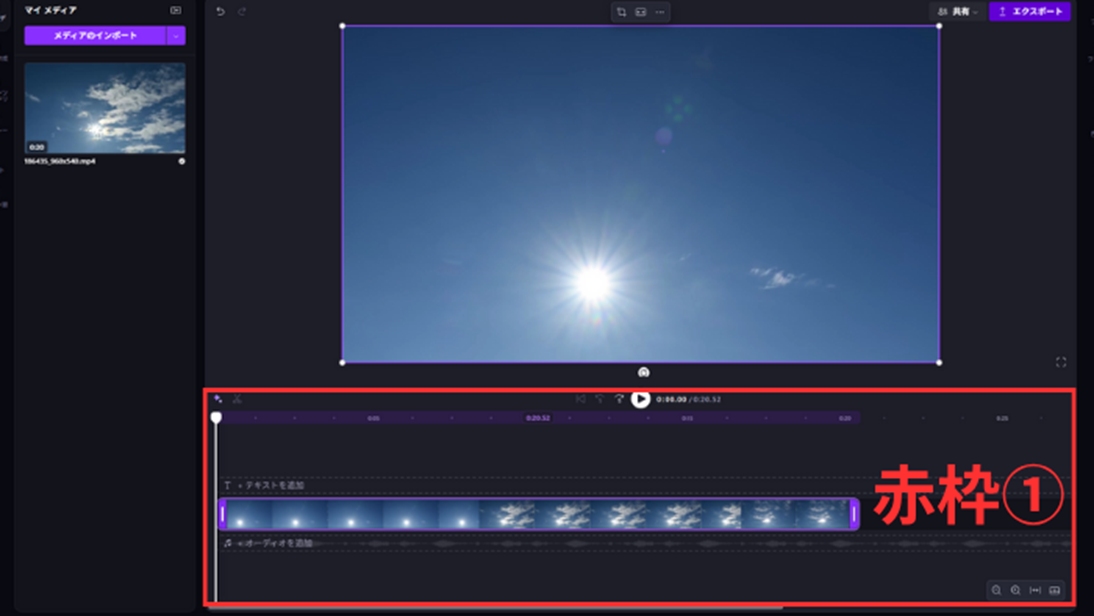1094x616 pixels.
Task: Click the undo arrow icon
Action: (x=220, y=12)
